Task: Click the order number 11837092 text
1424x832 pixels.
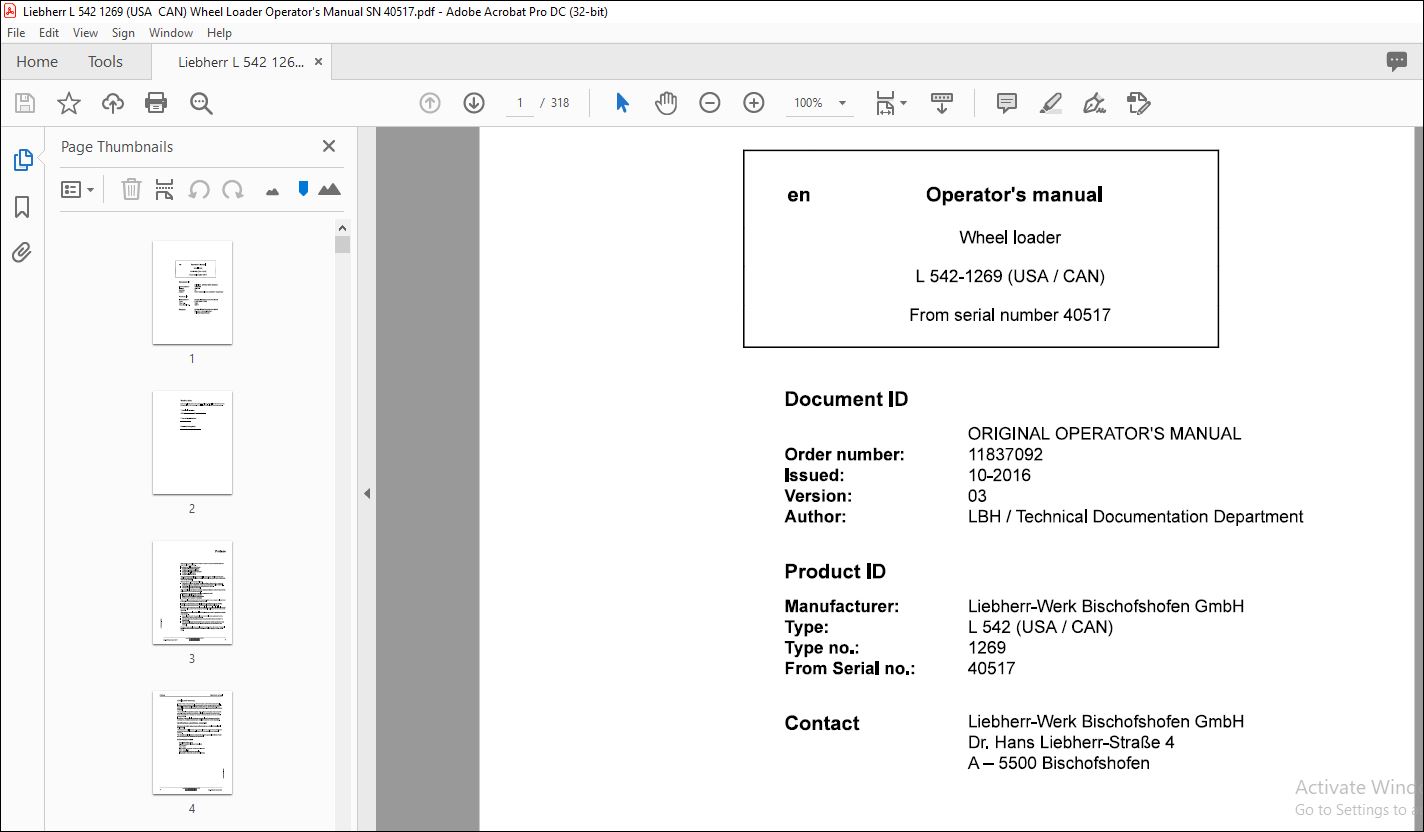Action: pos(1005,454)
